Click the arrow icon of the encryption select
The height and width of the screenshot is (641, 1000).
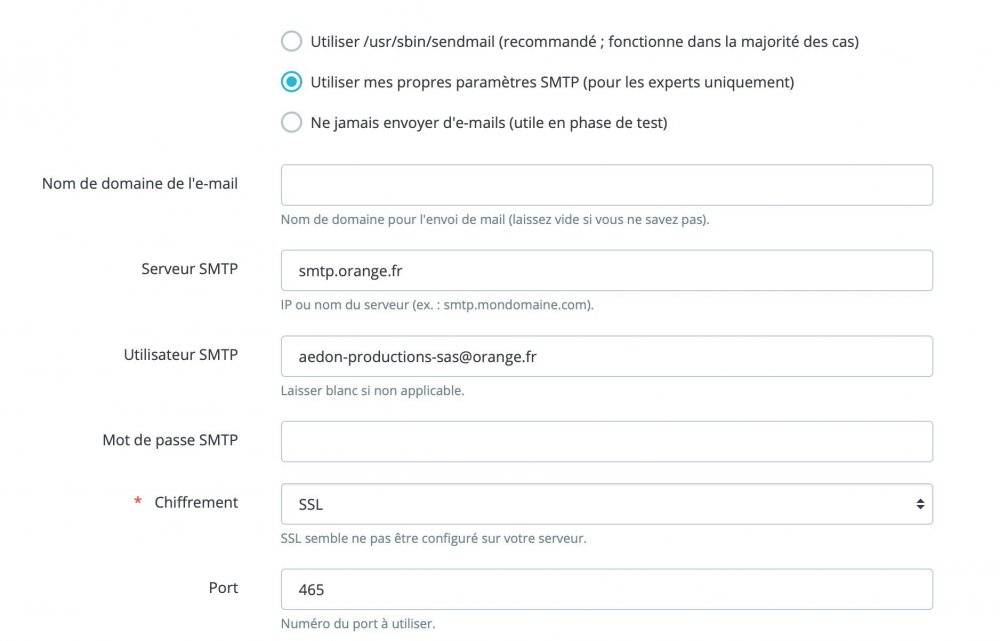click(x=920, y=504)
